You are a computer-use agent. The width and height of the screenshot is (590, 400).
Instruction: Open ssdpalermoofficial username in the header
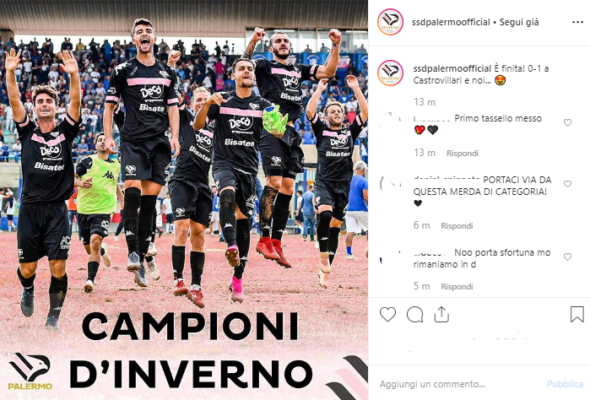(x=451, y=22)
